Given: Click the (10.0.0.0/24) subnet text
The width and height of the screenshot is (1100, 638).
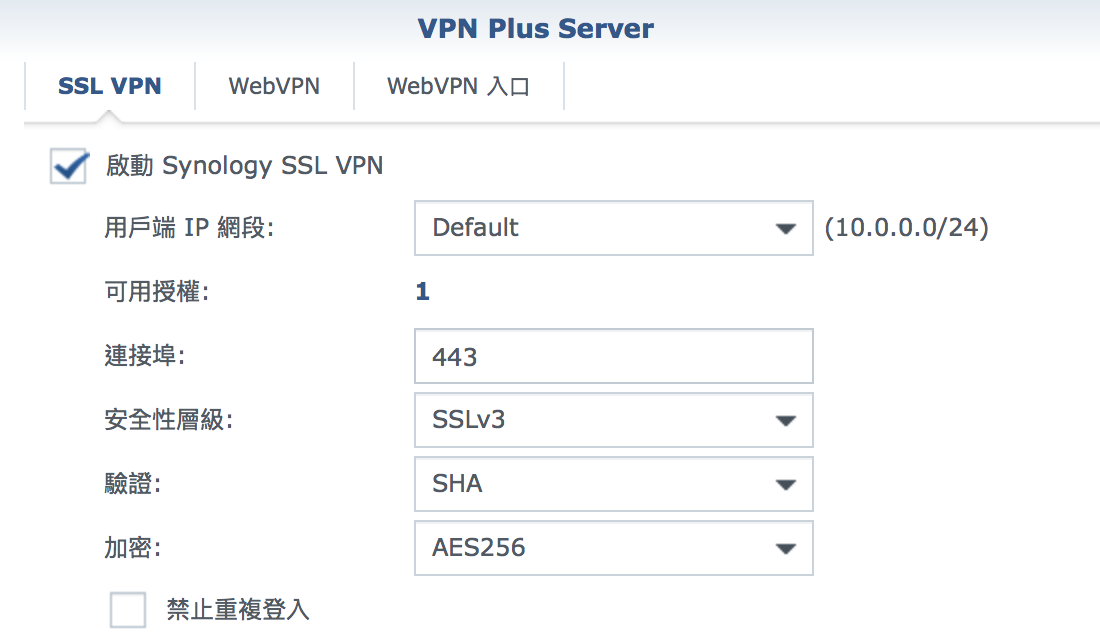Looking at the screenshot, I should click(906, 228).
